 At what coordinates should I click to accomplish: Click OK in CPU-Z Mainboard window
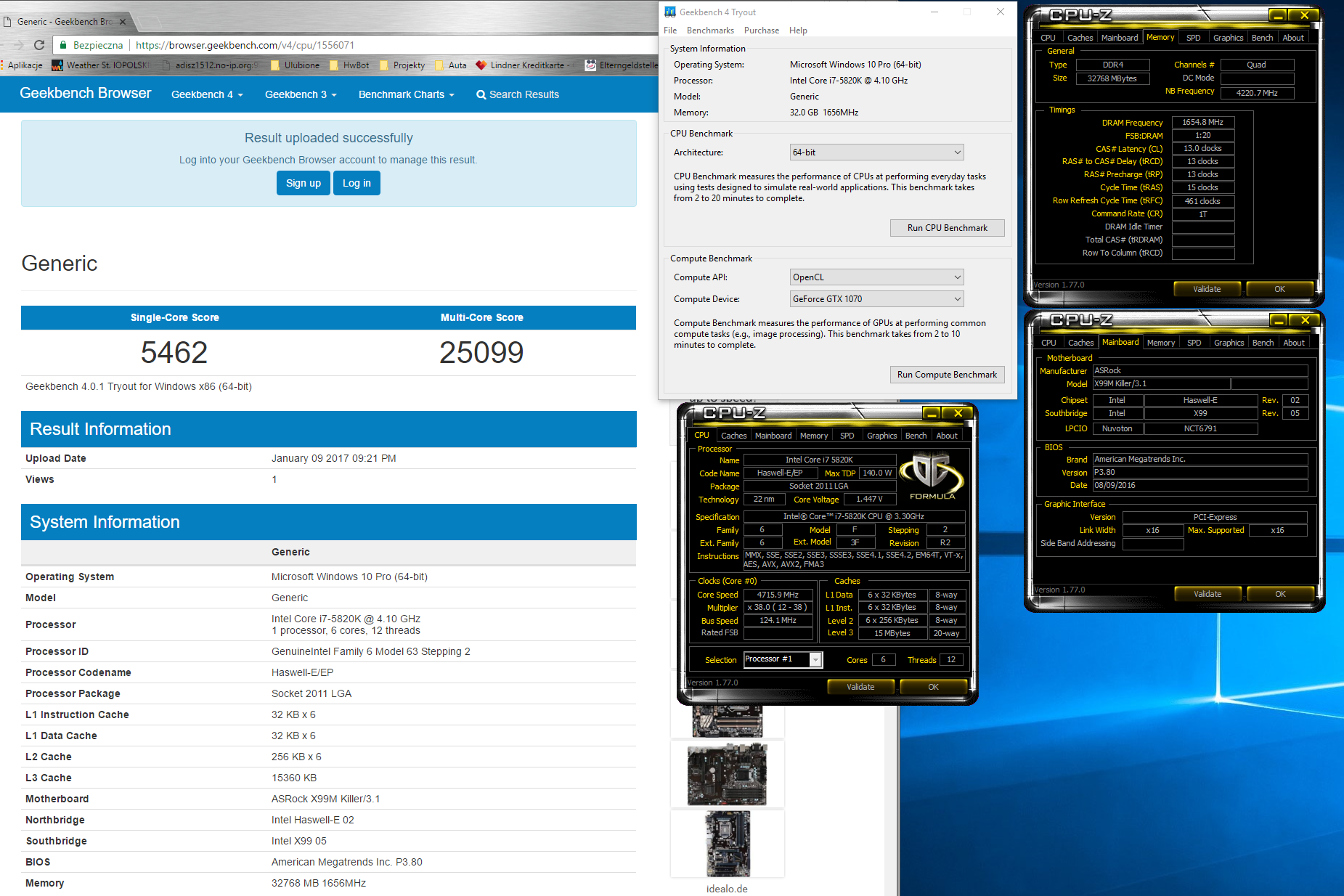click(1280, 594)
